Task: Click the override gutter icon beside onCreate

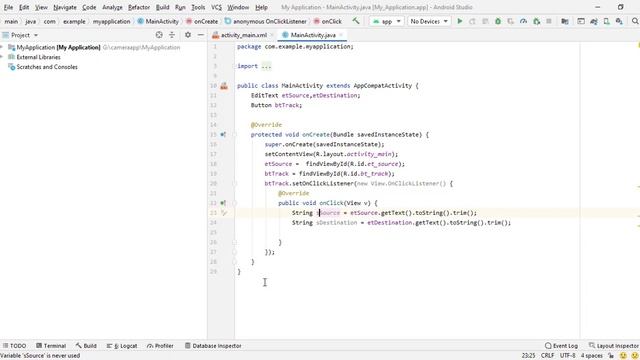Action: (x=223, y=134)
